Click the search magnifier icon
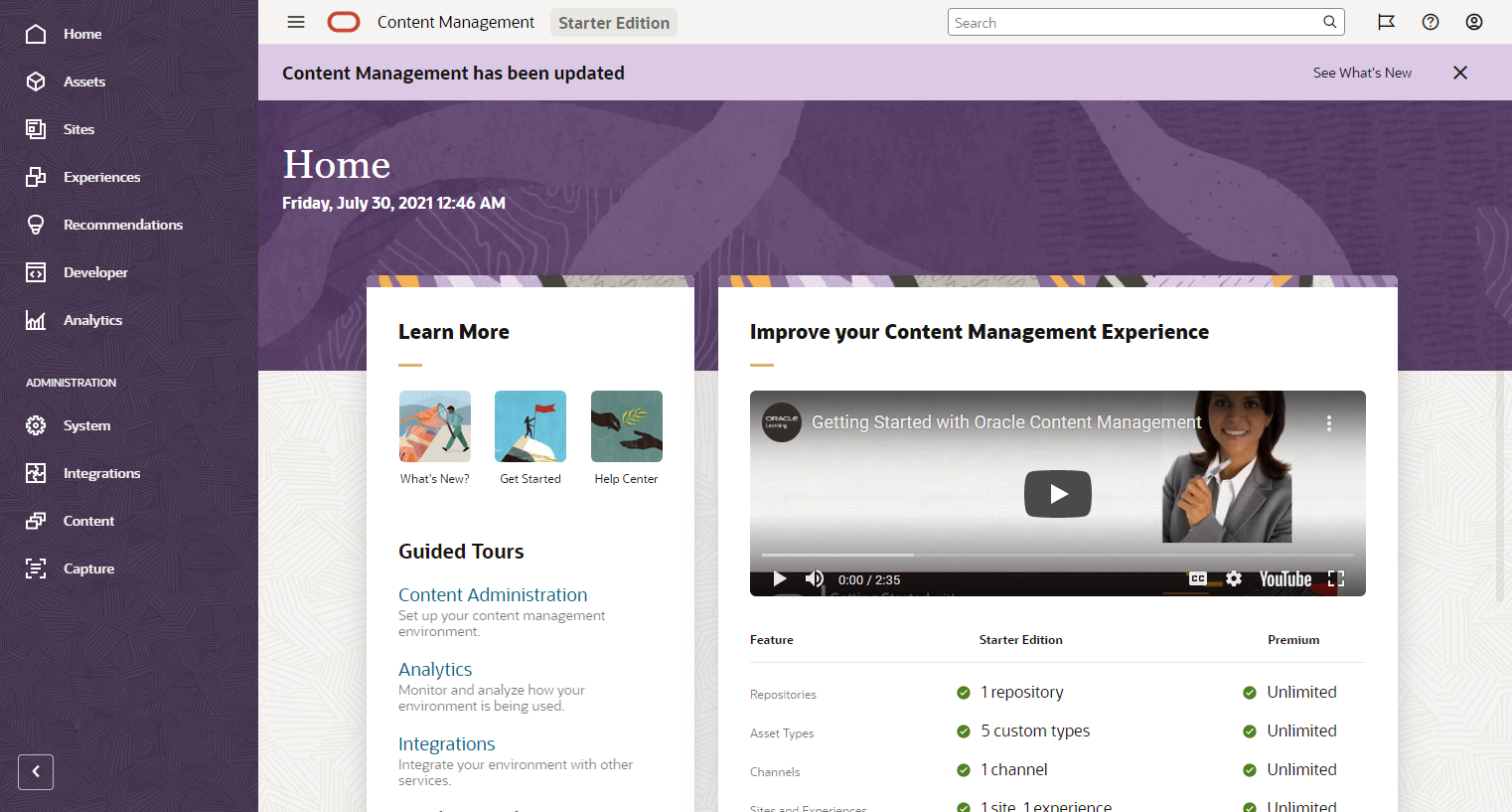This screenshot has width=1512, height=812. (x=1330, y=22)
